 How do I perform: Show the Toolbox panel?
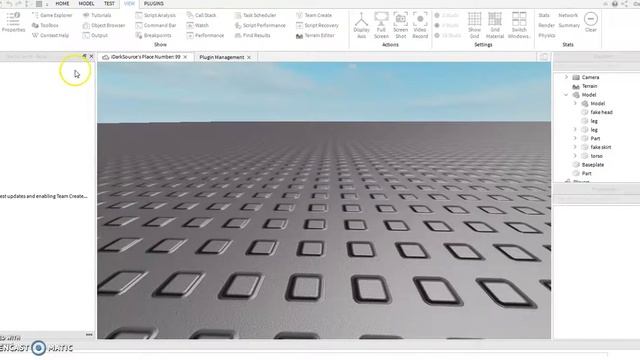pos(45,25)
